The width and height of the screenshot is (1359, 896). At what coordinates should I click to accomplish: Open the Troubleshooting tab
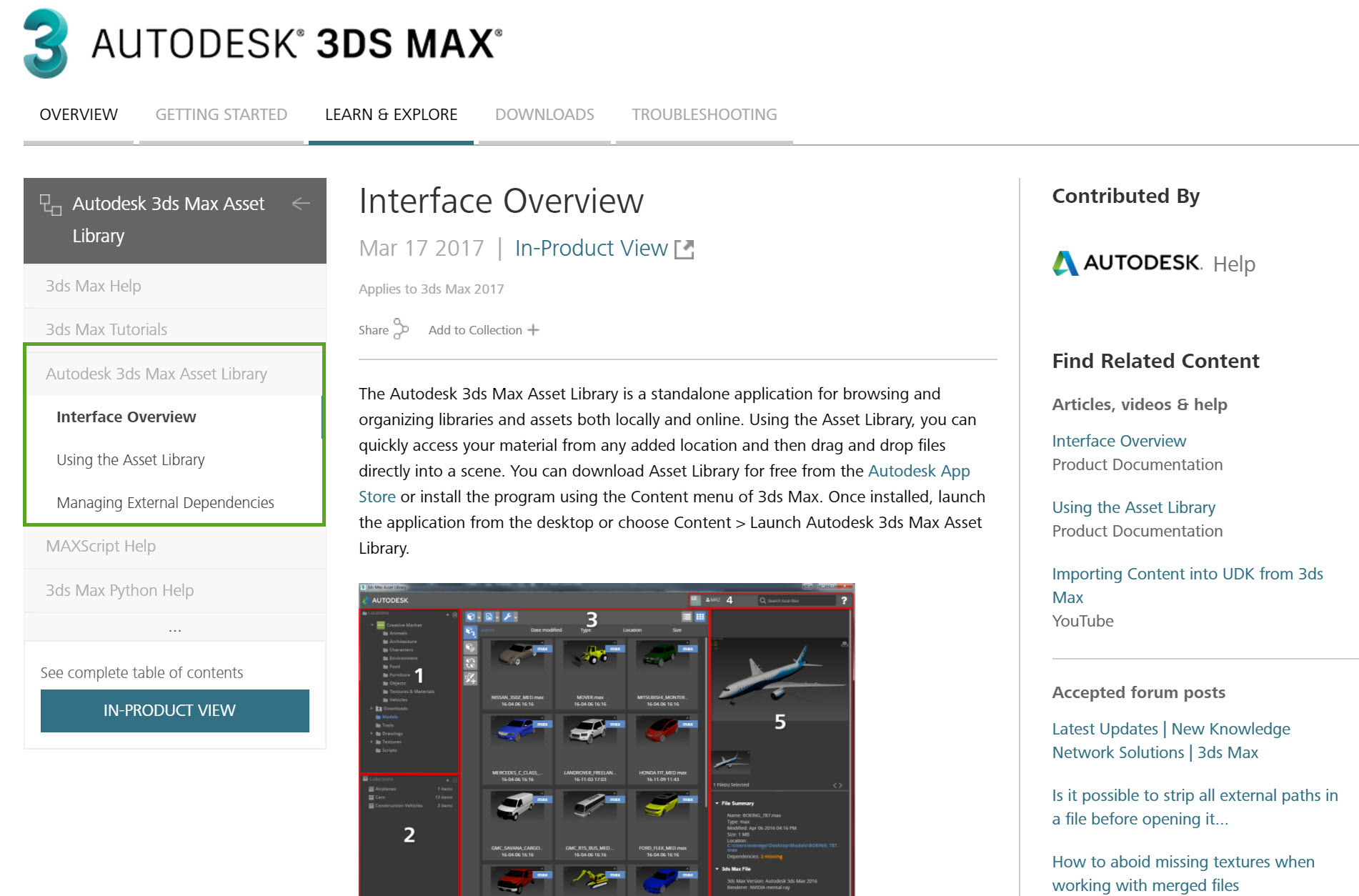click(x=705, y=114)
